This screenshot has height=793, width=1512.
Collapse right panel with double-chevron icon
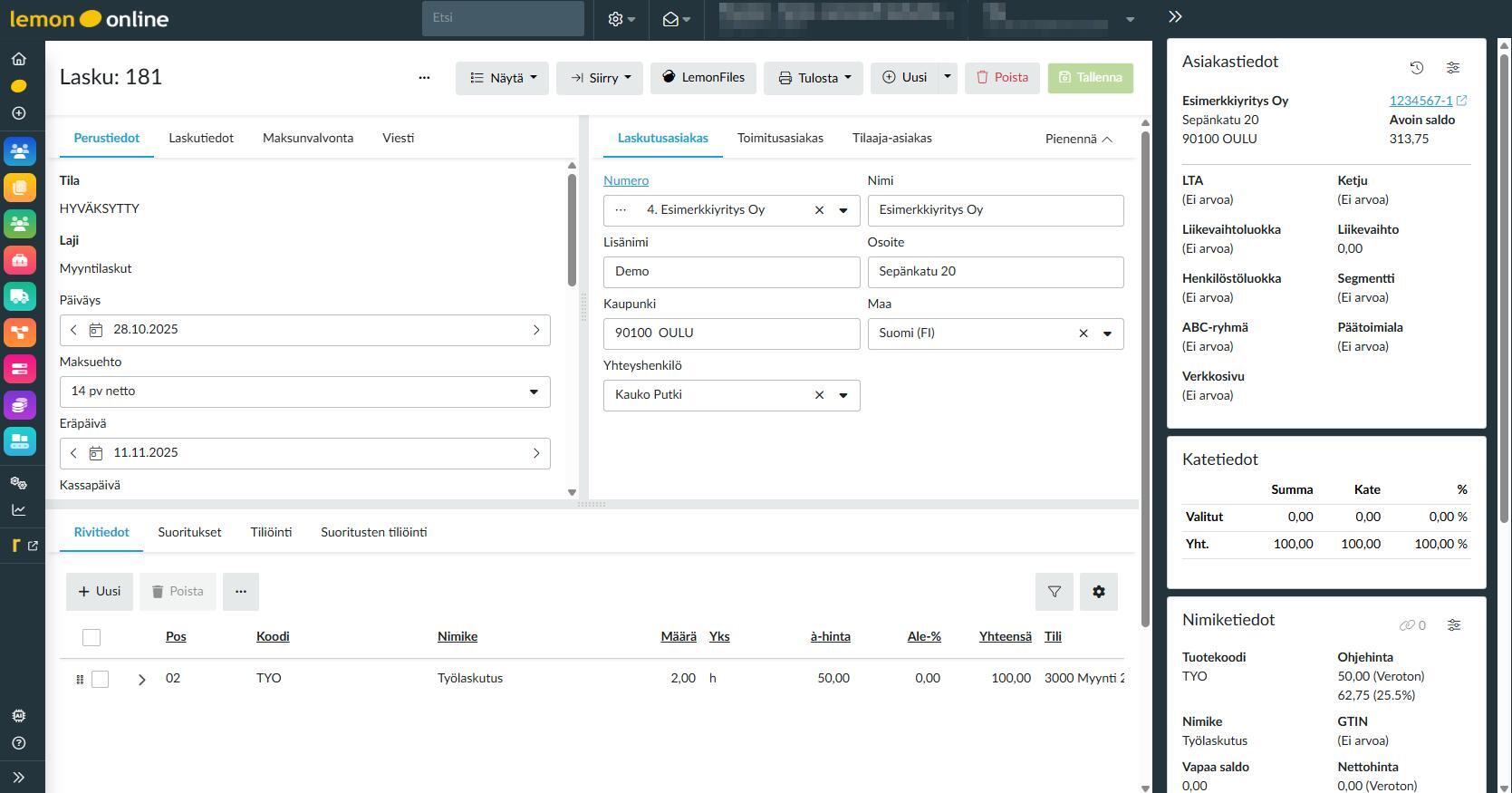pyautogui.click(x=1175, y=17)
